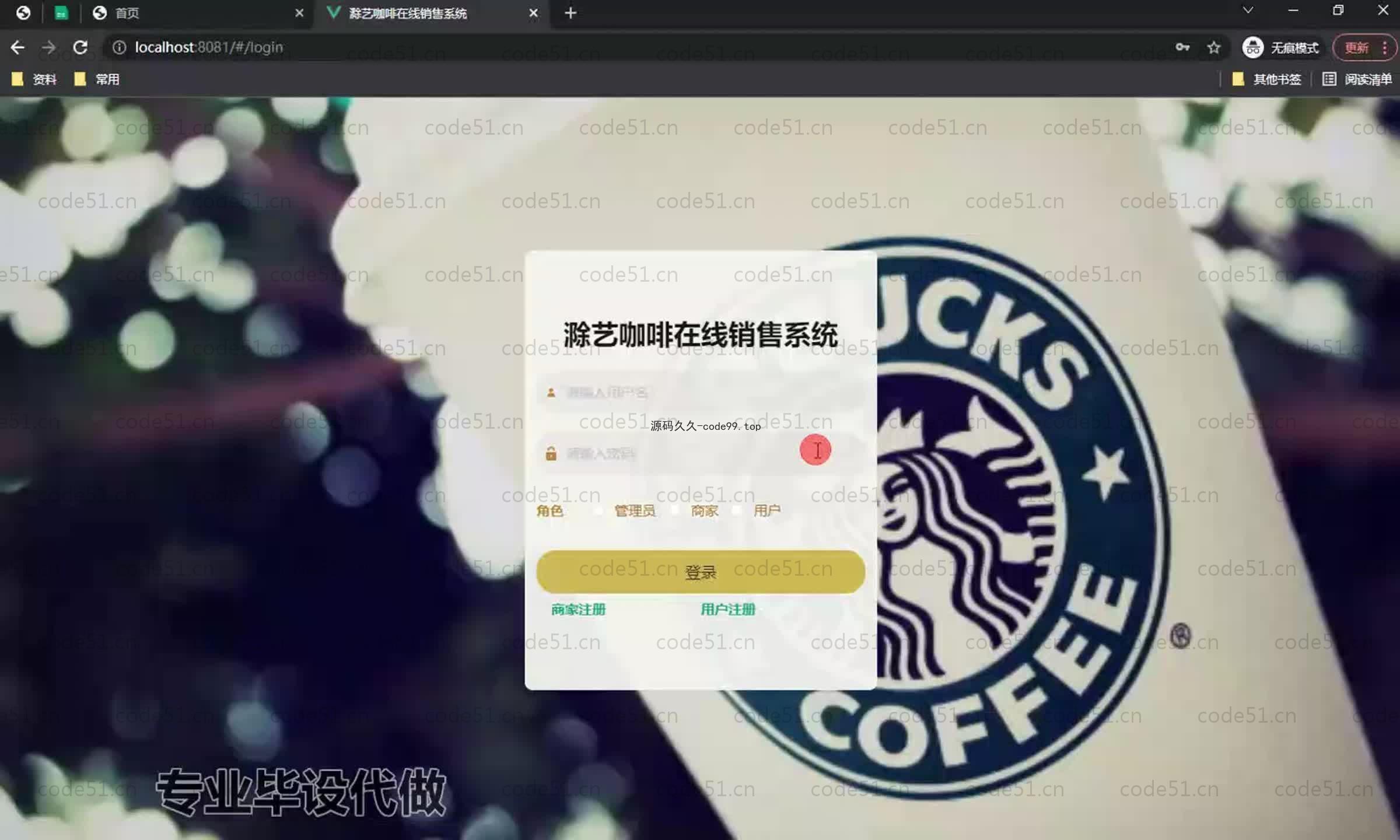Viewport: 1400px width, 840px height.
Task: Open the first pinned globe tab
Action: [23, 13]
